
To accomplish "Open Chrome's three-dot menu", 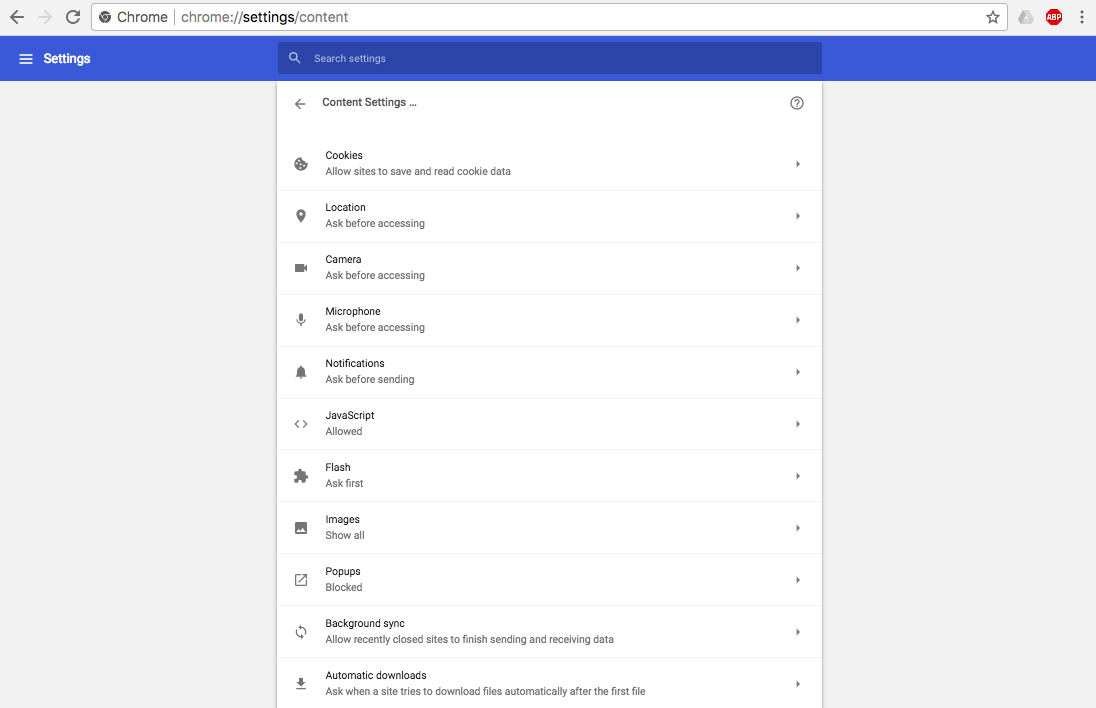I will (x=1082, y=17).
